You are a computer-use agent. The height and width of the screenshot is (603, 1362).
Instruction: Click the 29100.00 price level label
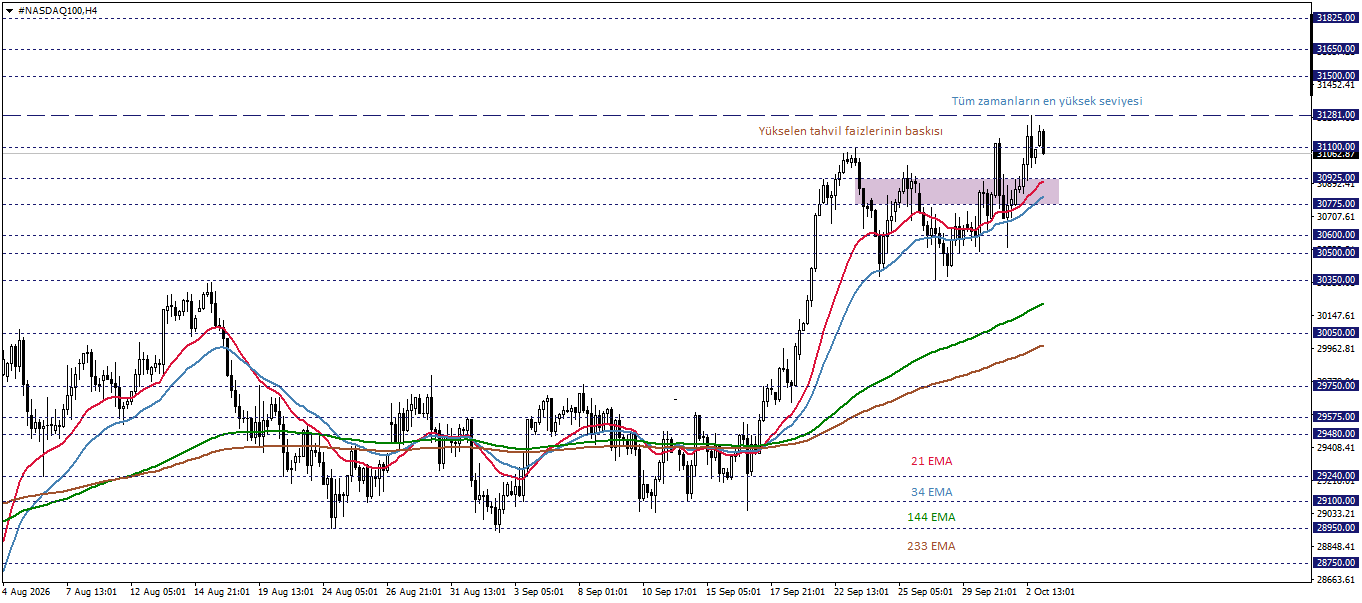(x=1335, y=500)
